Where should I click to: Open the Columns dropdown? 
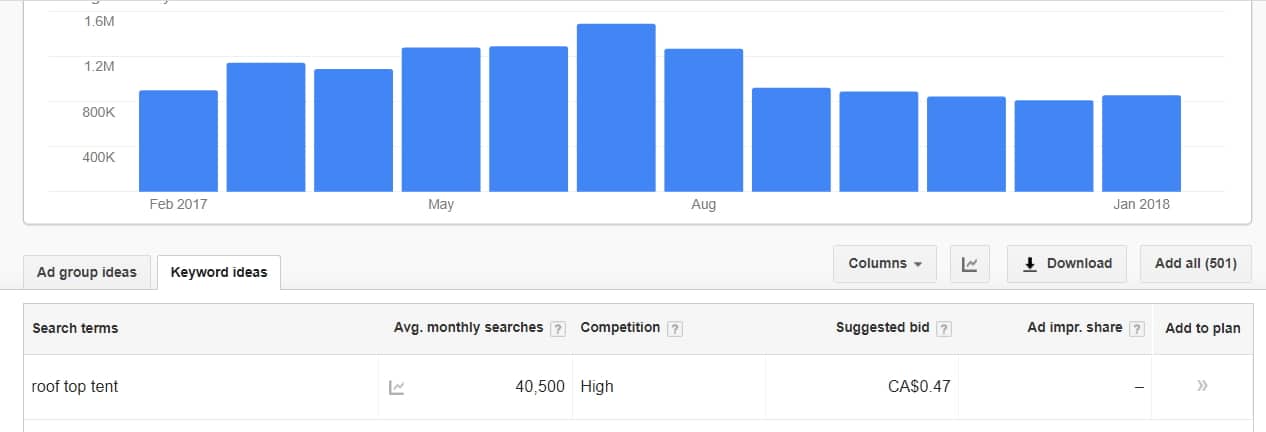[x=885, y=264]
